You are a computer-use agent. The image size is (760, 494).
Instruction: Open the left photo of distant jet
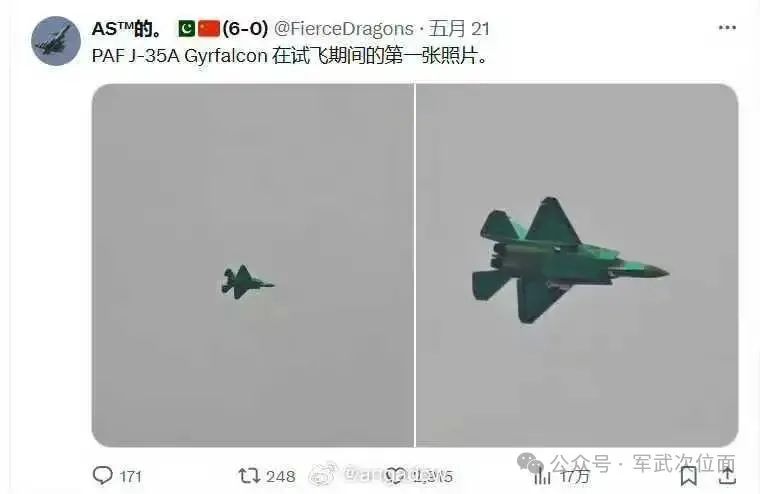[x=253, y=265]
